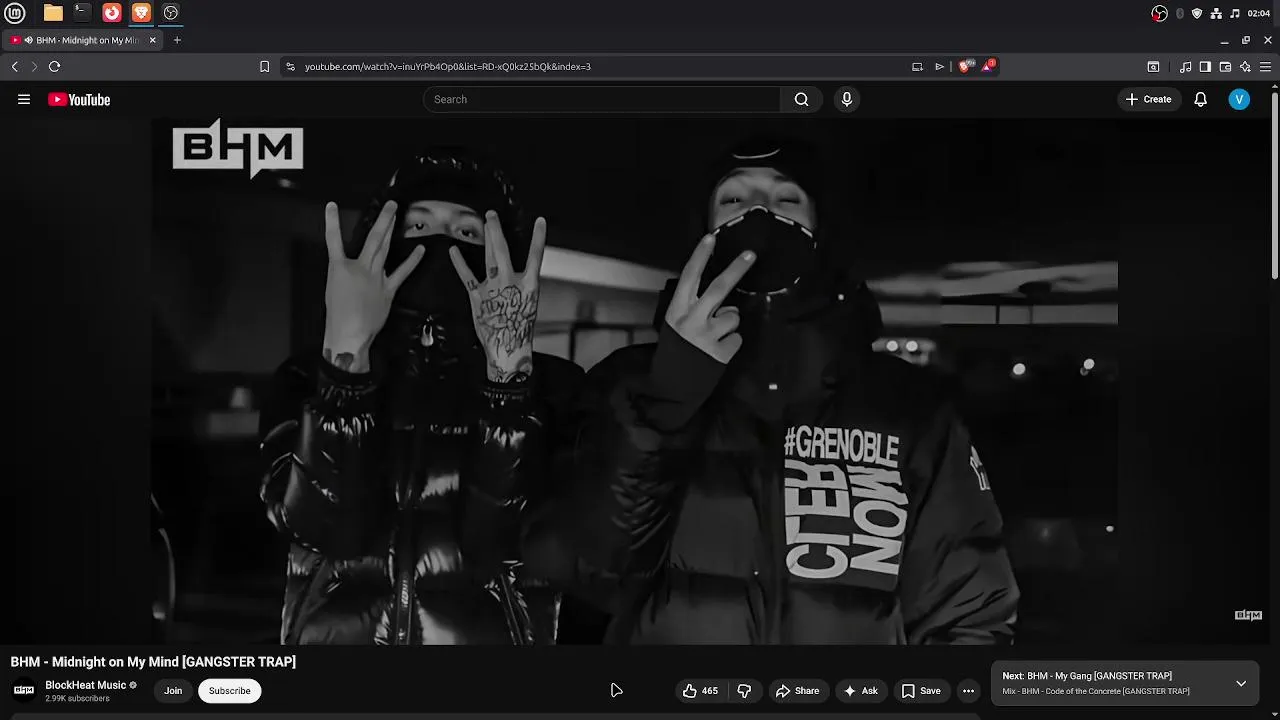
Task: Share this video
Action: click(x=797, y=691)
